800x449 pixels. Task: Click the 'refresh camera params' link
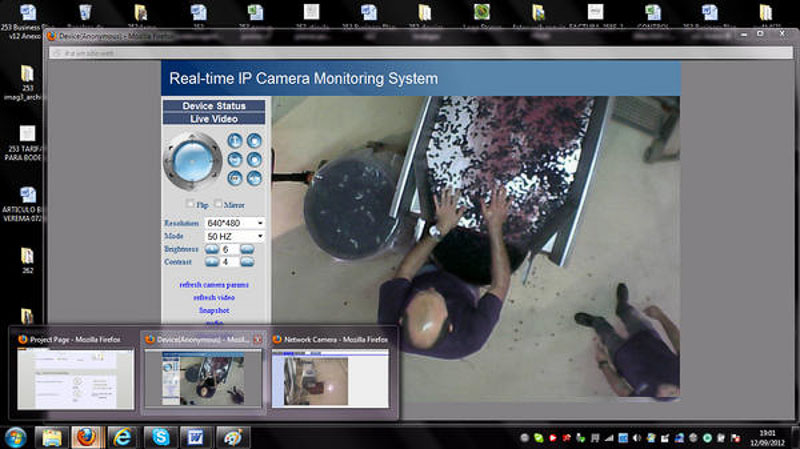pyautogui.click(x=214, y=284)
